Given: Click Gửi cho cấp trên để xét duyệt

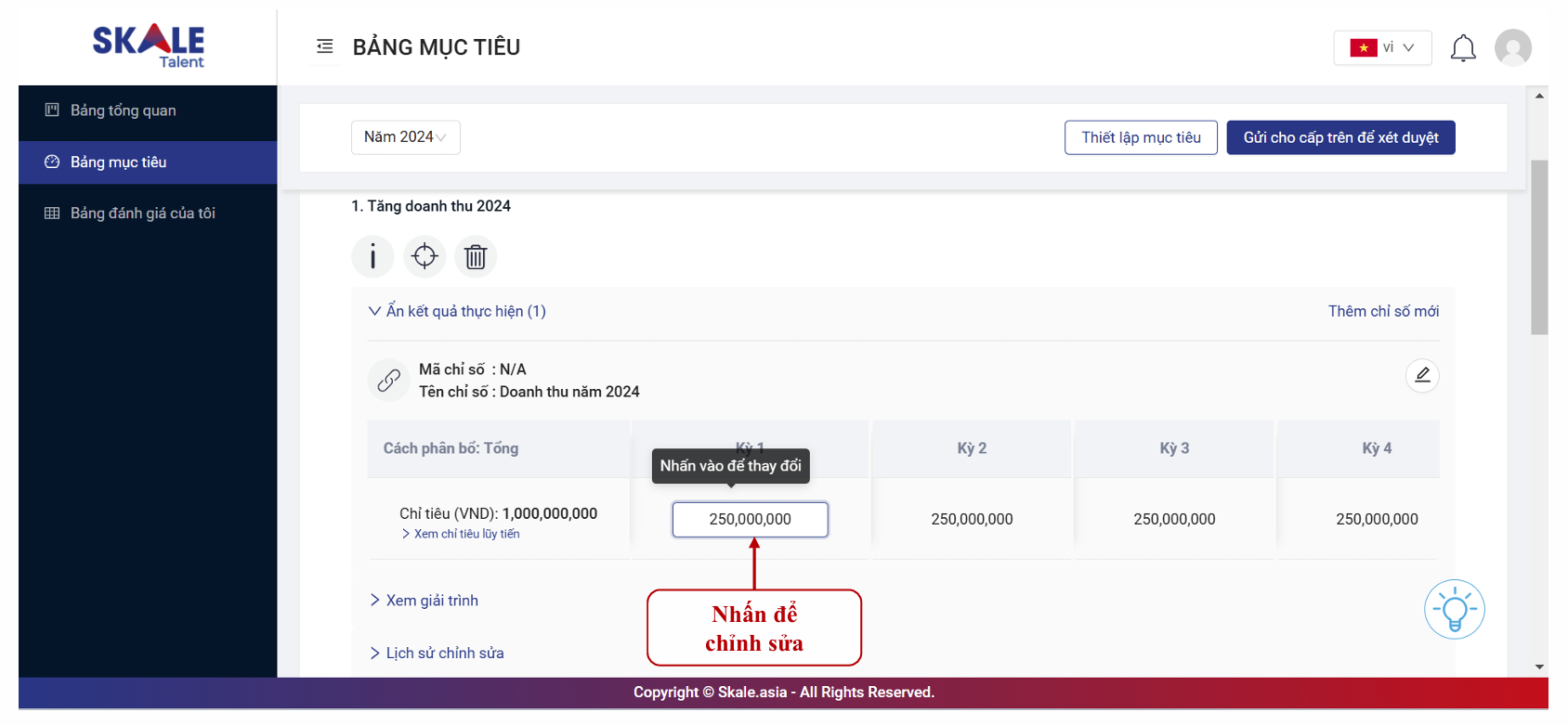Looking at the screenshot, I should click(x=1339, y=137).
